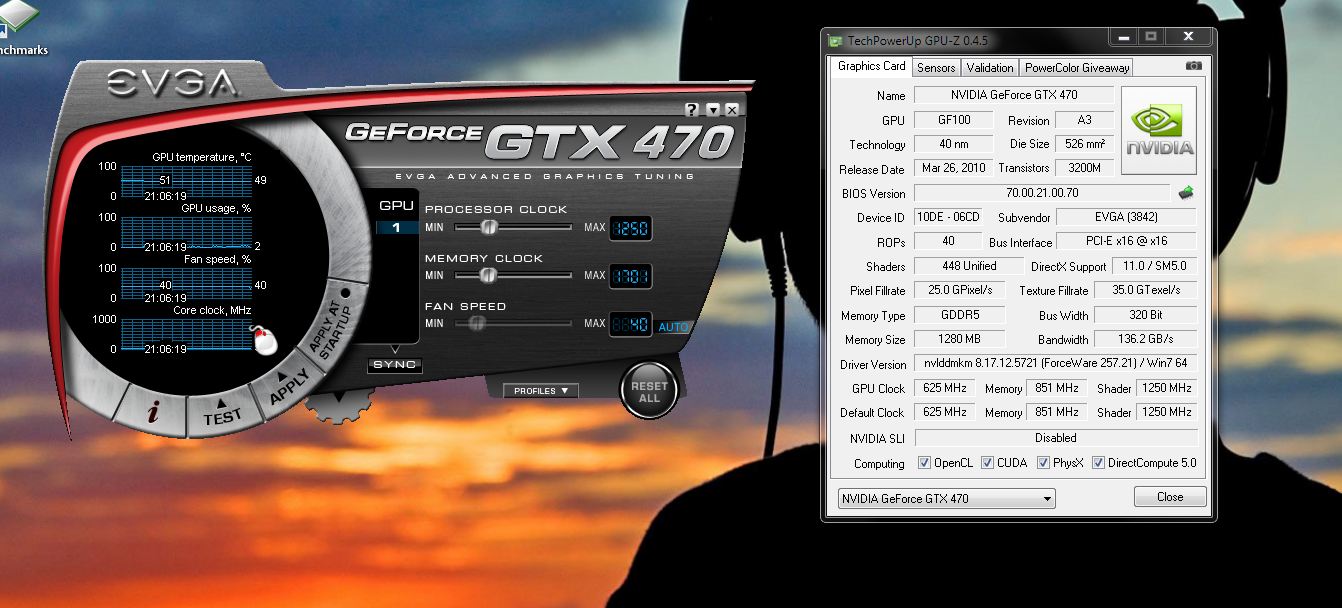Click the gear icon below the EVGA Apply button

(339, 407)
